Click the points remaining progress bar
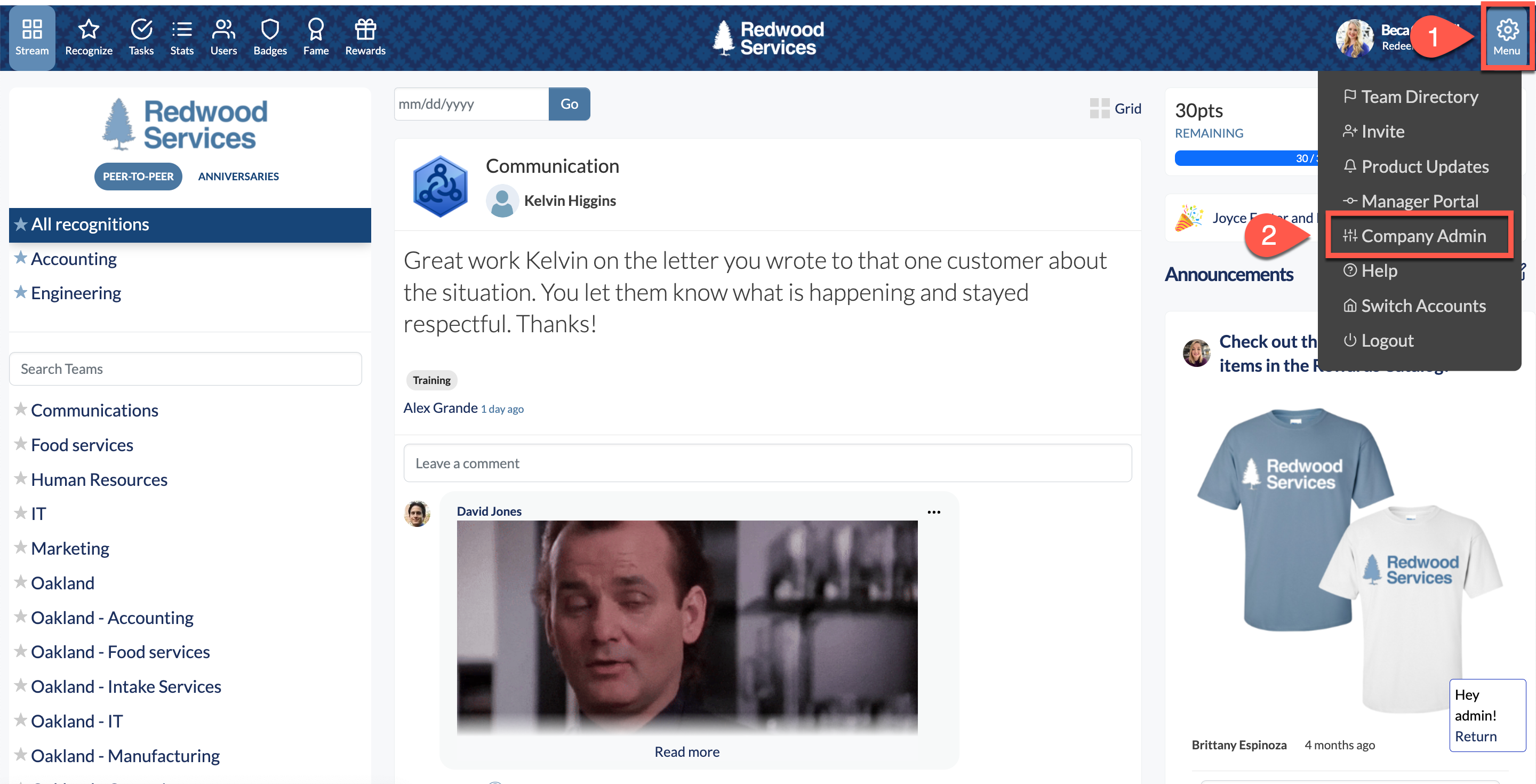Image resolution: width=1536 pixels, height=784 pixels. [1246, 158]
